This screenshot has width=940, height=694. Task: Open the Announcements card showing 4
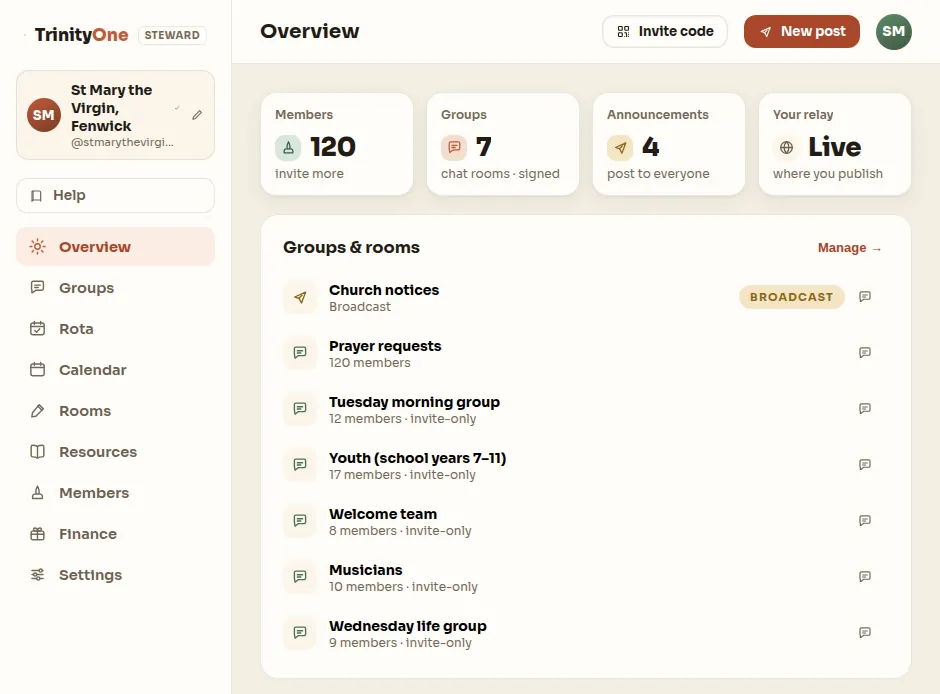coord(669,144)
